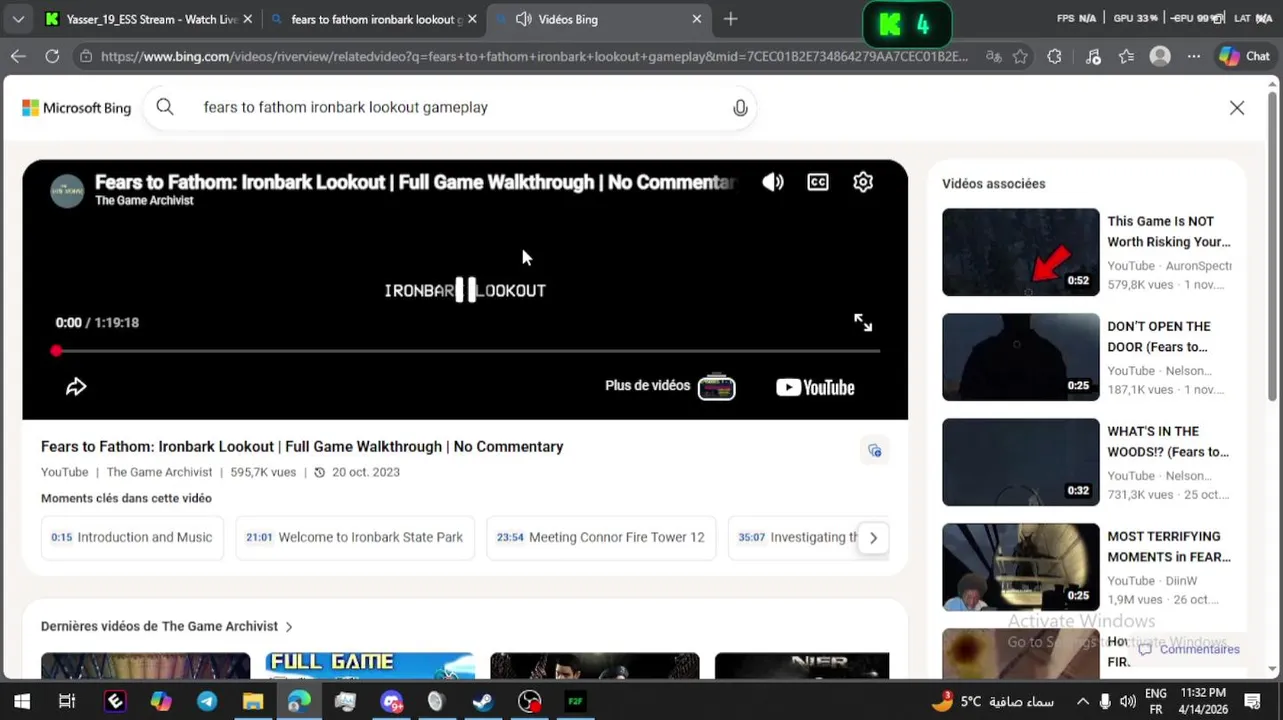
Task: Open a new browser tab with the plus
Action: coord(731,19)
